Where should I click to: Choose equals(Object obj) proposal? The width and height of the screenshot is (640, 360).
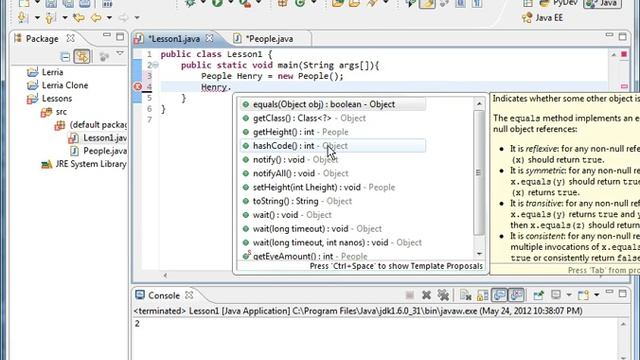click(x=333, y=104)
